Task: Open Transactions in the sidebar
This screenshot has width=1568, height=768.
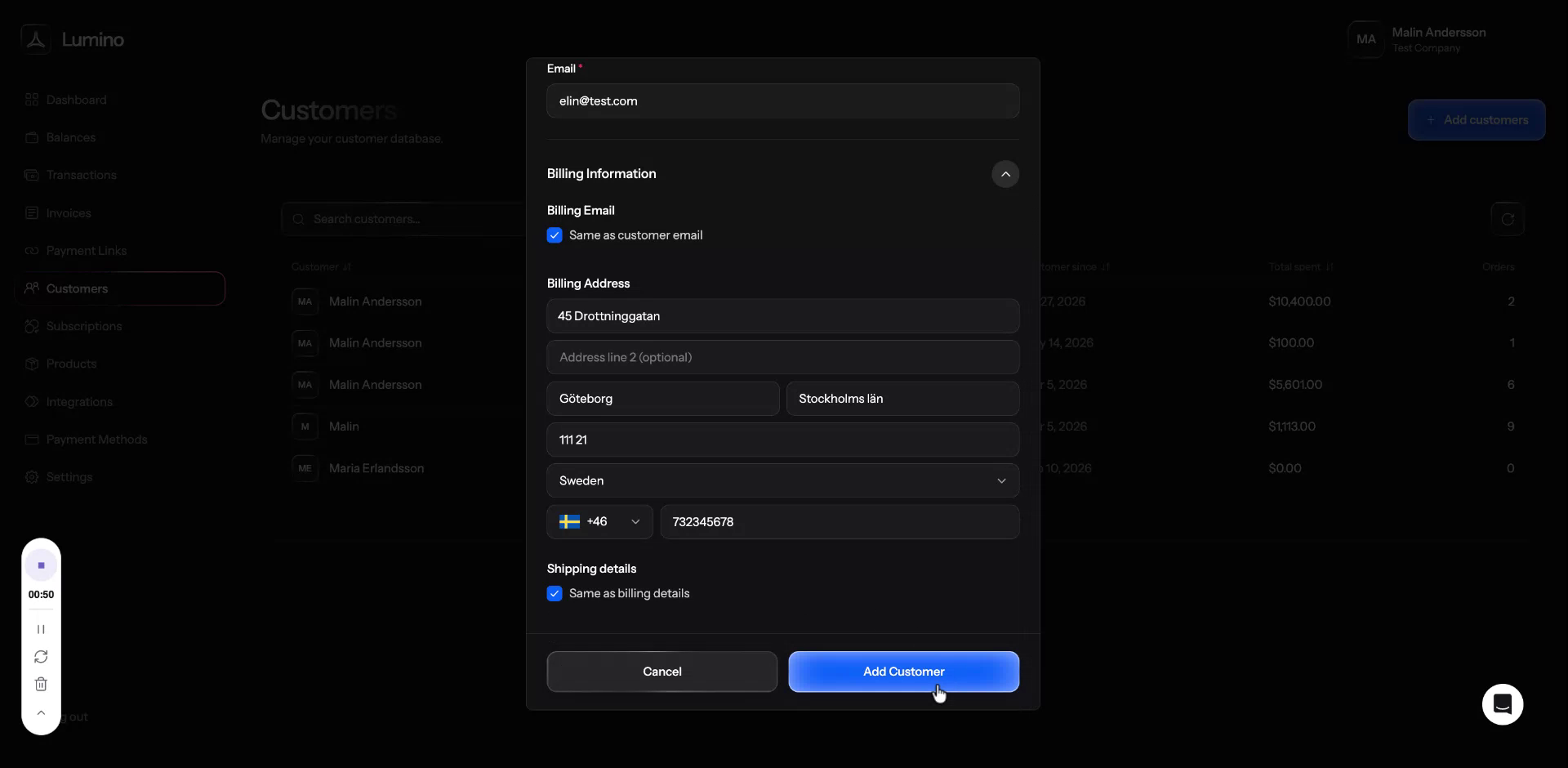Action: [x=81, y=175]
